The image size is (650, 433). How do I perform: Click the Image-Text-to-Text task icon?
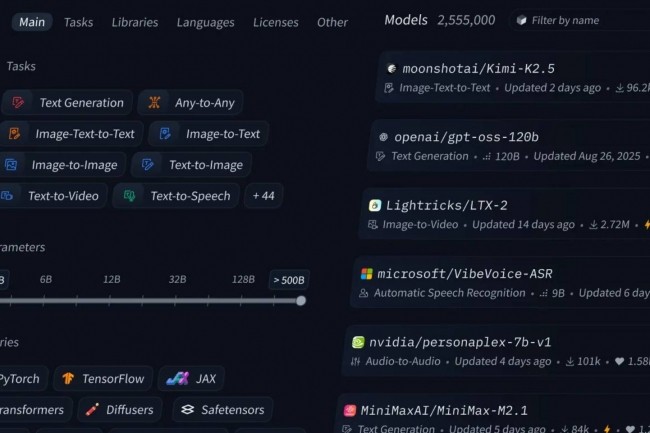coord(15,133)
